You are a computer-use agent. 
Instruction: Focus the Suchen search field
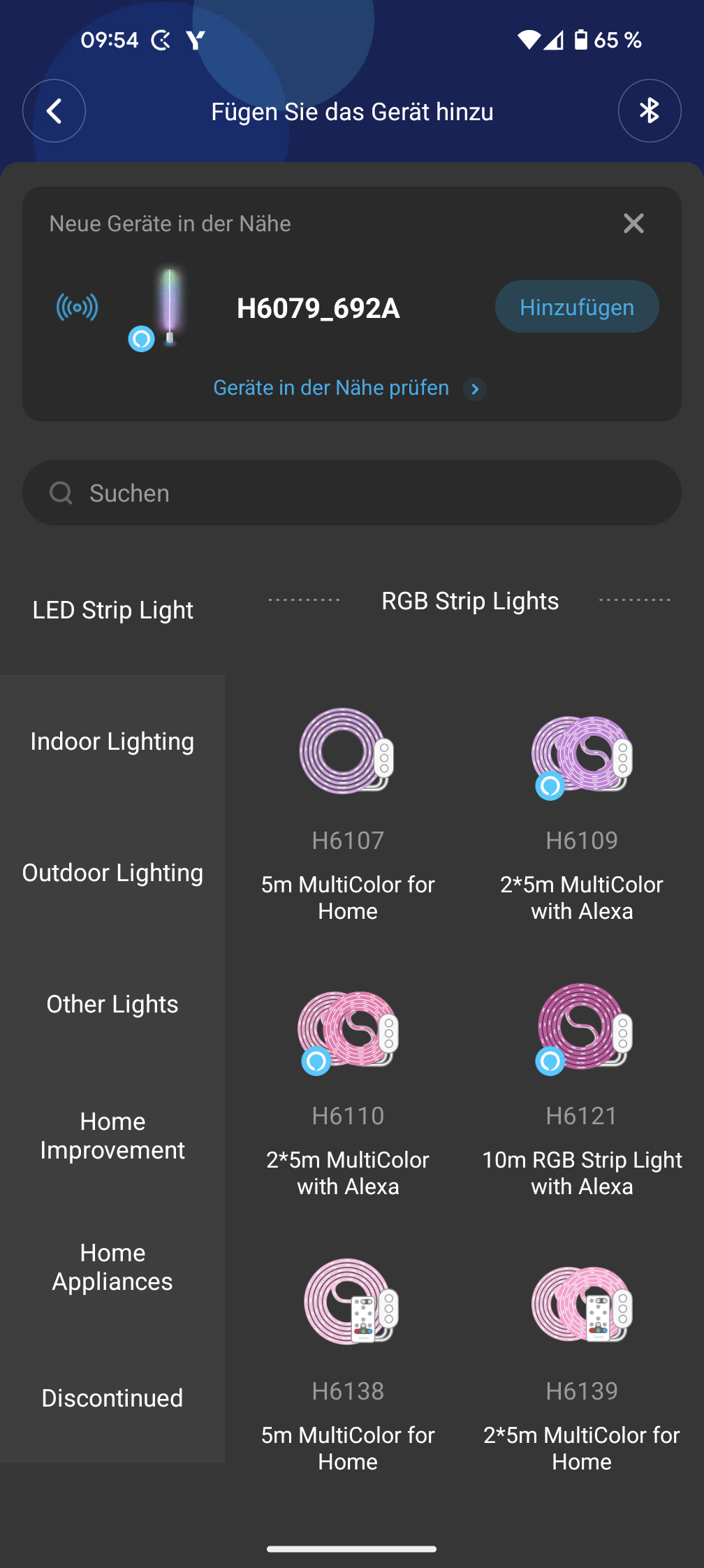coord(377,493)
